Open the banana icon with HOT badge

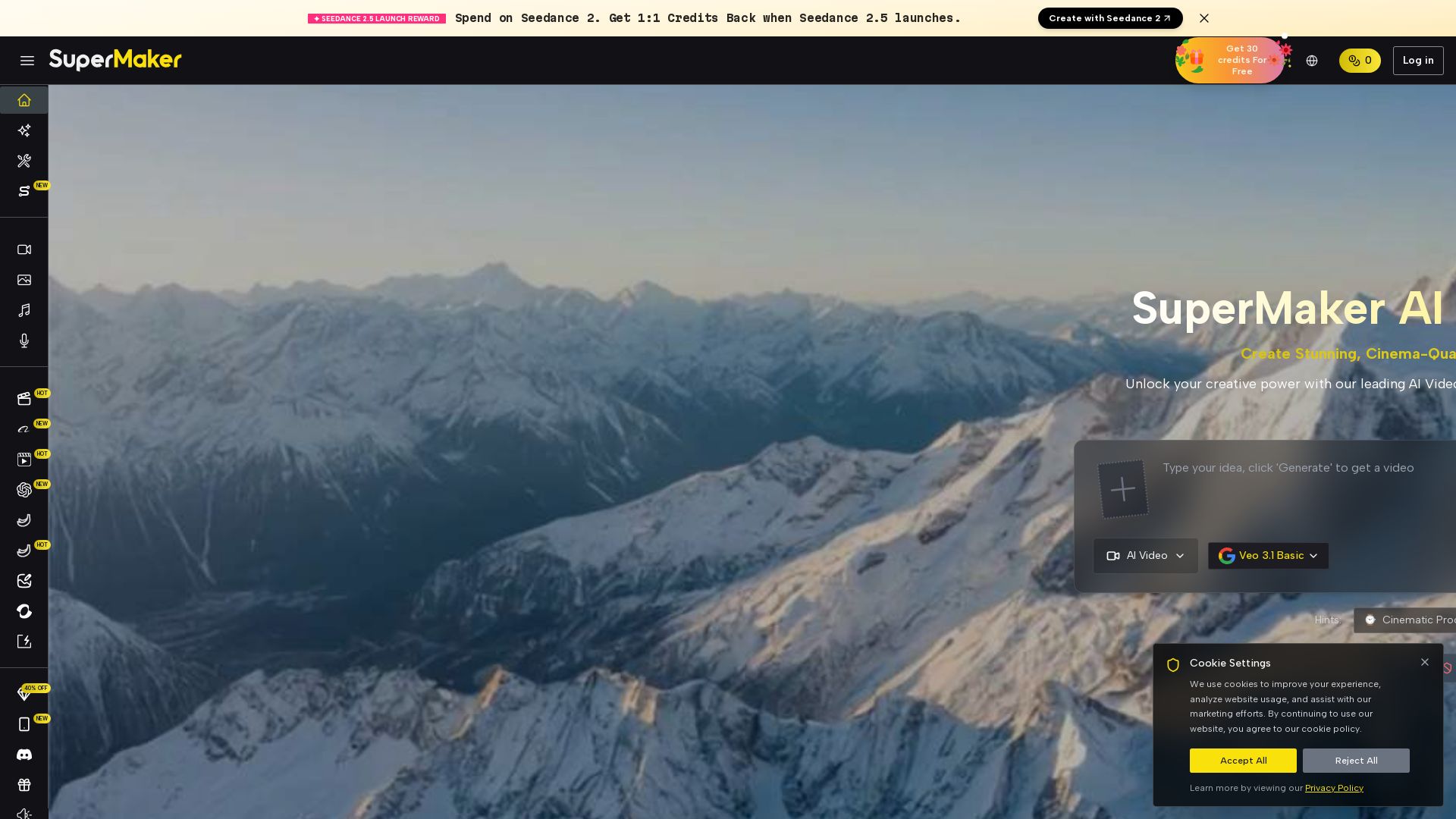[x=24, y=551]
